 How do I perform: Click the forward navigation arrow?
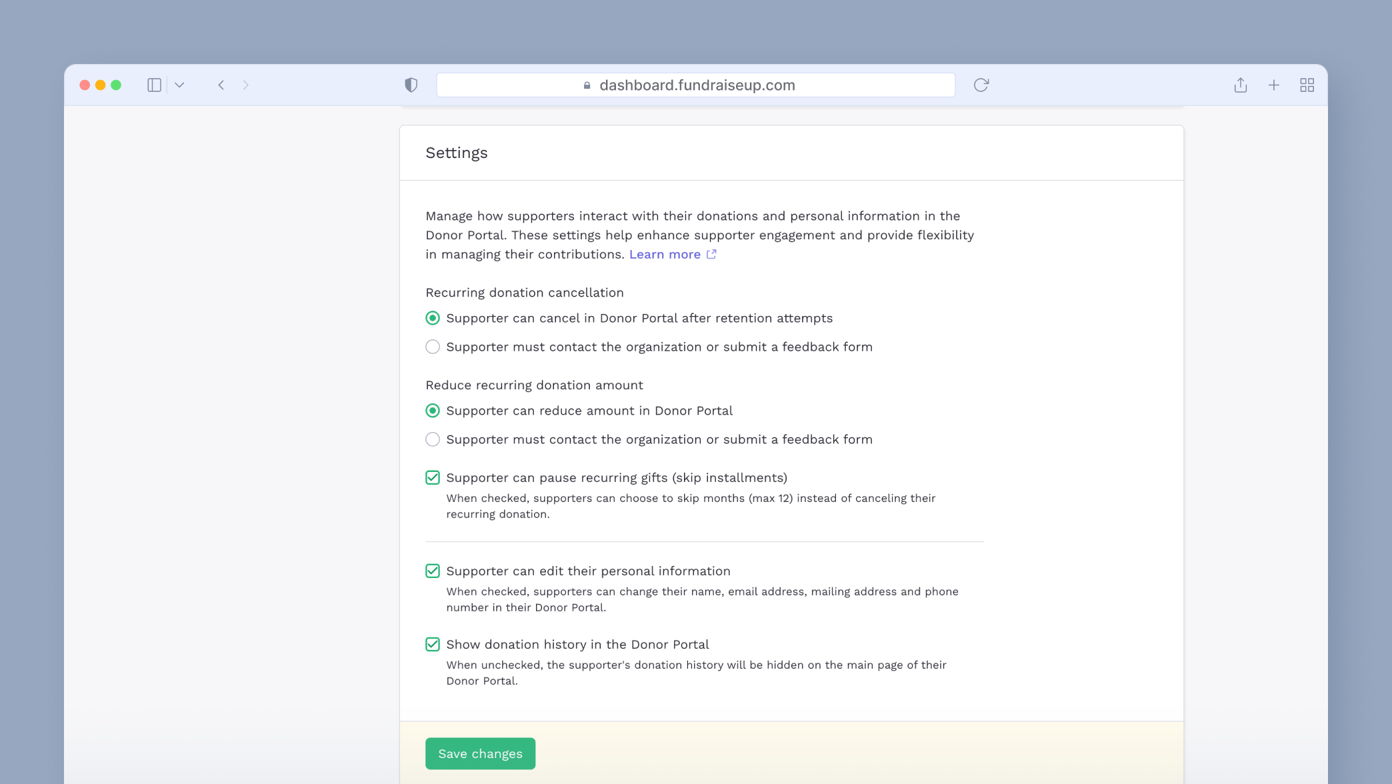click(245, 85)
